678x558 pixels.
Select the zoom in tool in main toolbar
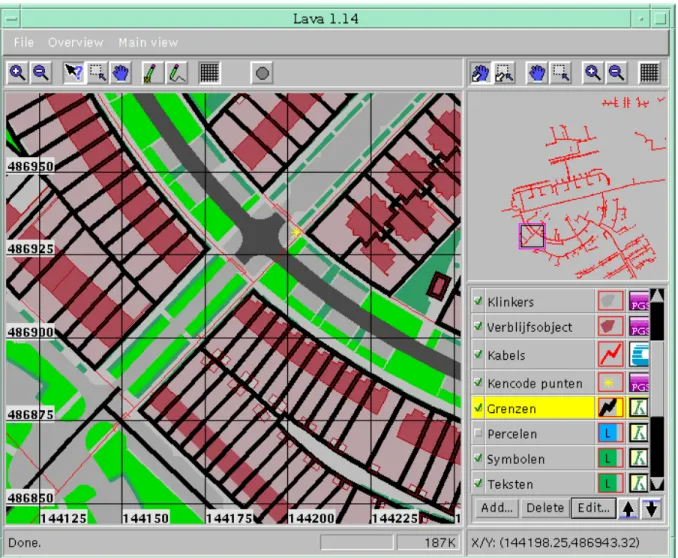click(x=17, y=73)
